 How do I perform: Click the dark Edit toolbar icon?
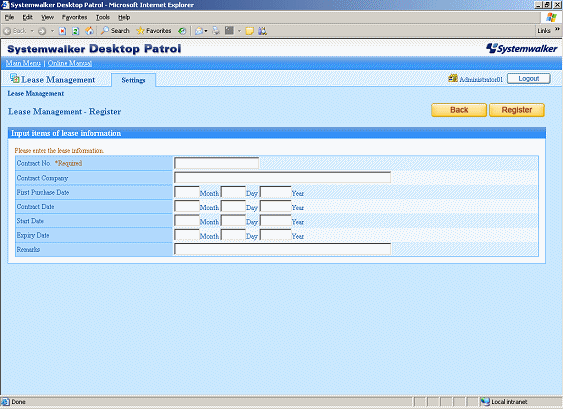coord(229,31)
